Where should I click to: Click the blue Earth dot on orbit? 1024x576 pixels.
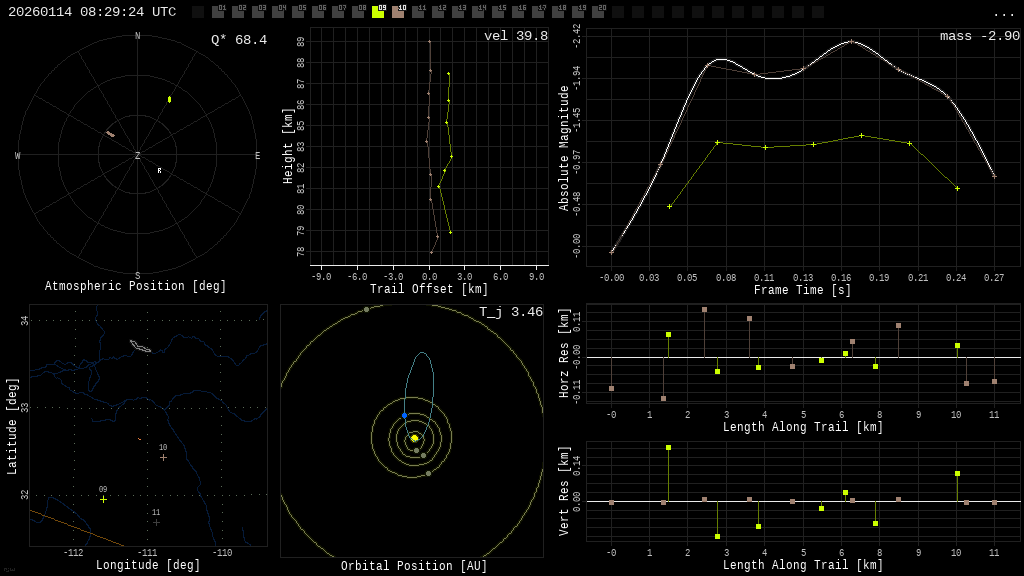click(404, 415)
